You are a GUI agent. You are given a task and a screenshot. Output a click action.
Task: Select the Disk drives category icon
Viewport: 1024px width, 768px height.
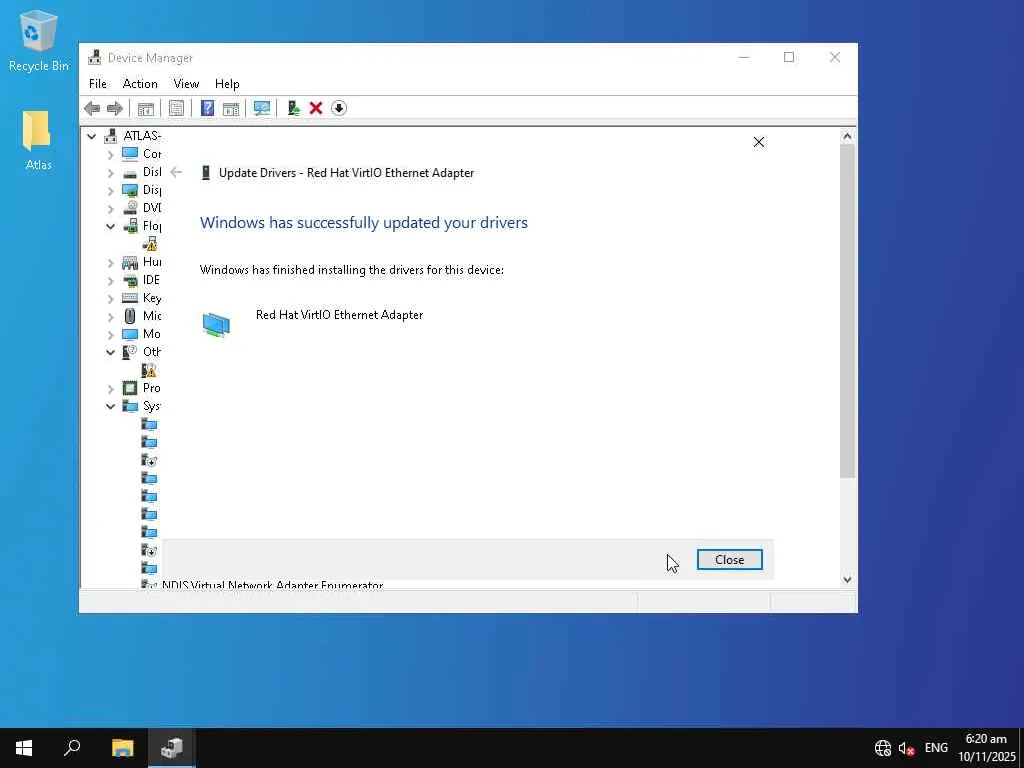[130, 172]
